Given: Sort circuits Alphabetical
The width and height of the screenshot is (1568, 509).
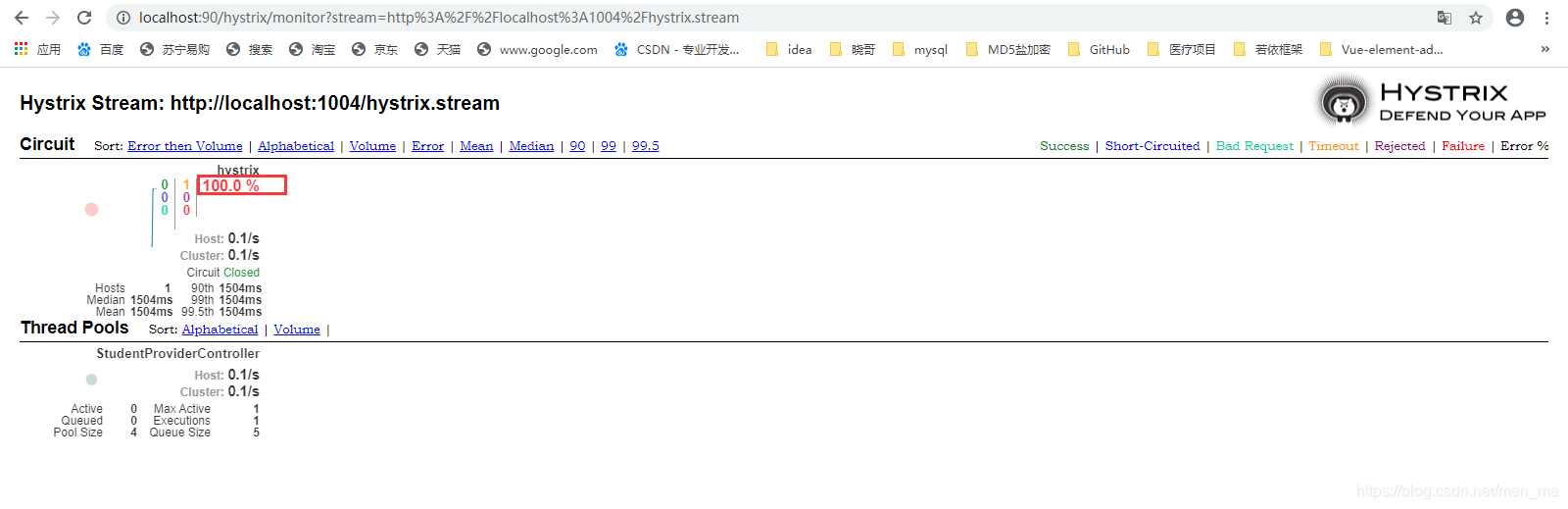Looking at the screenshot, I should (296, 146).
